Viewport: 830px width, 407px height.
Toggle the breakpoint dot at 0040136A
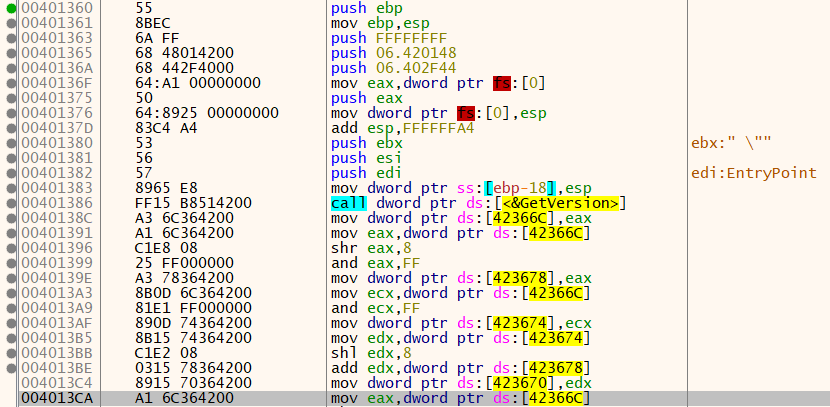pos(10,68)
